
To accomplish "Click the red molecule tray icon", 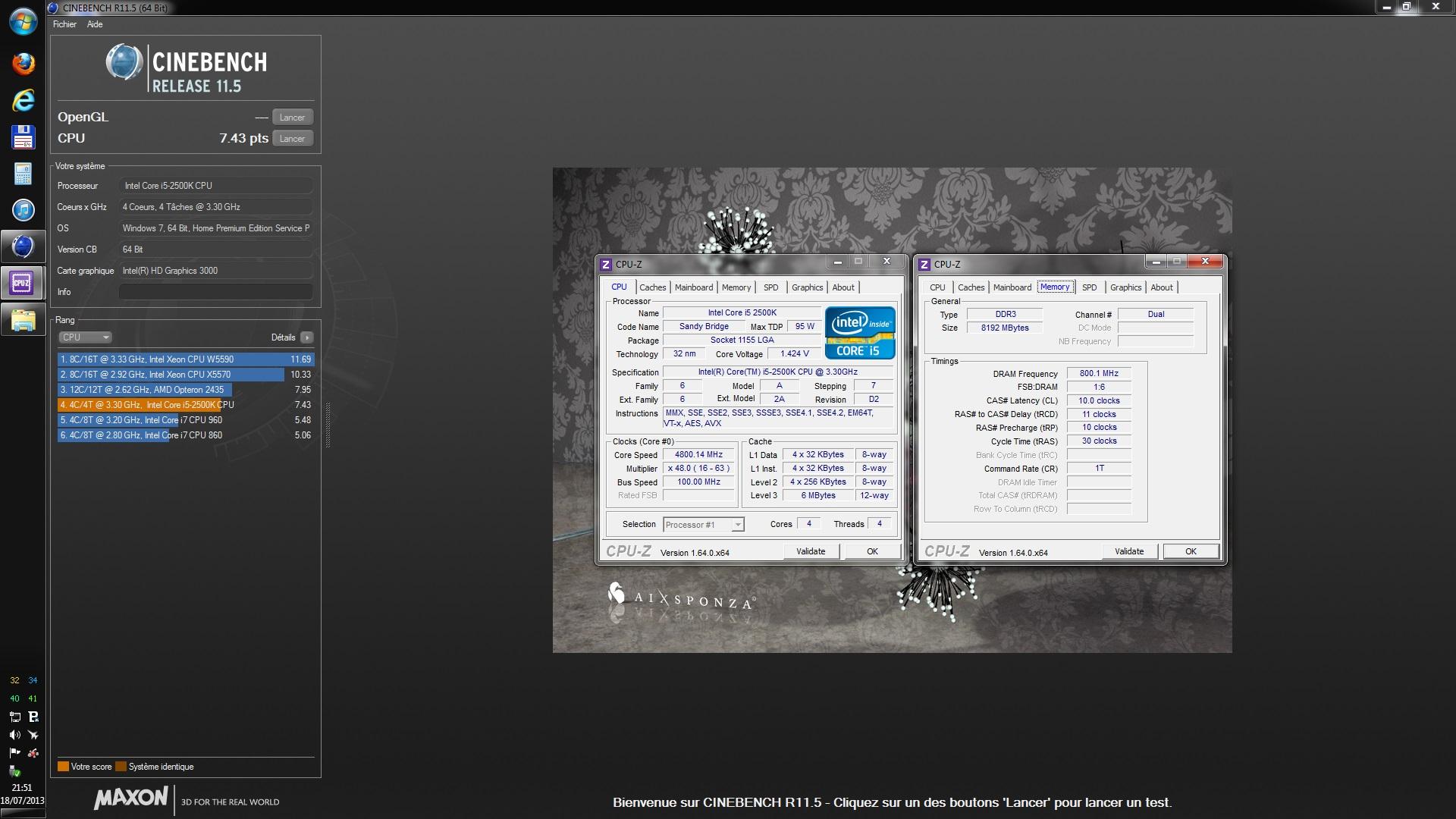I will pos(33,753).
